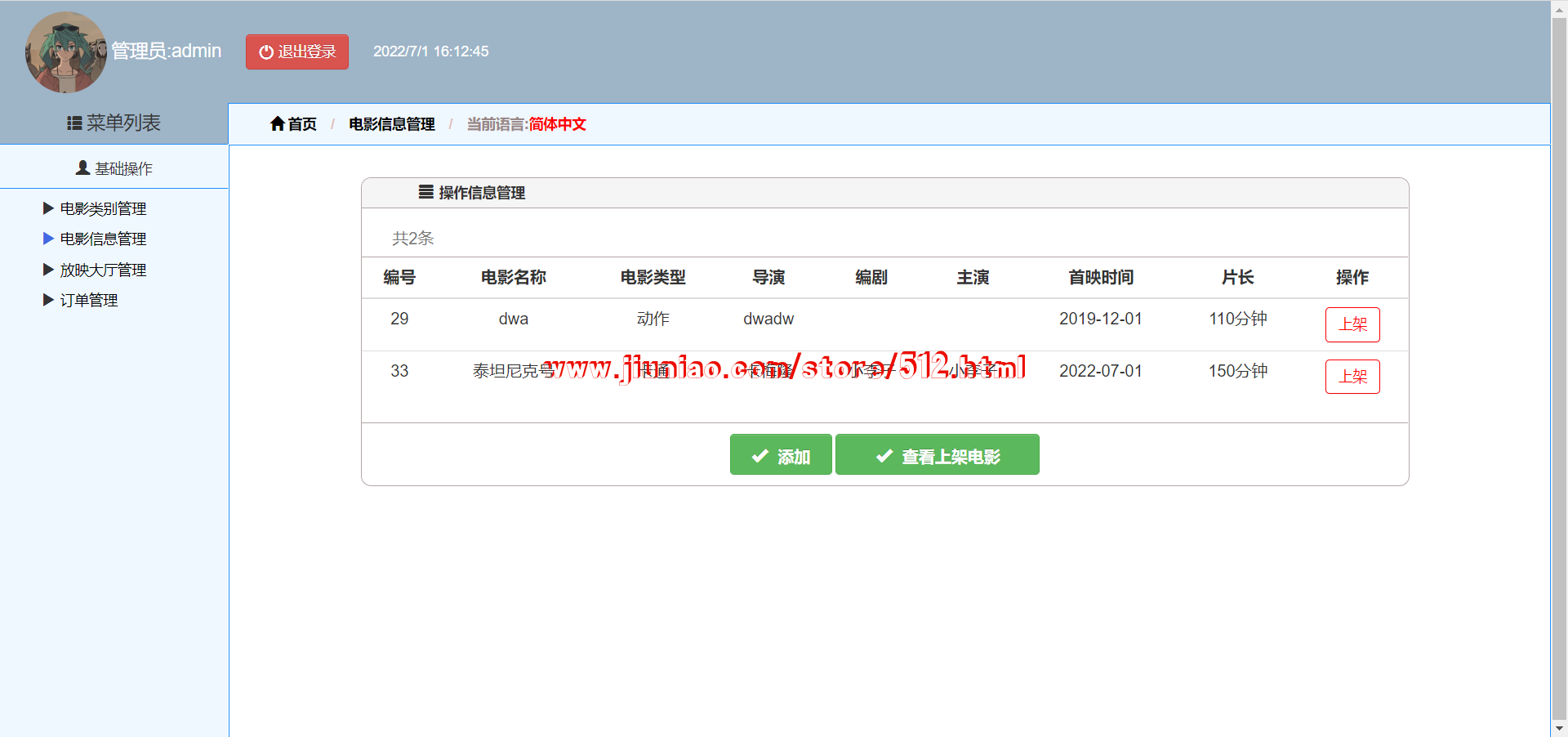
Task: Click the user icon beside 基础操作
Action: click(82, 168)
